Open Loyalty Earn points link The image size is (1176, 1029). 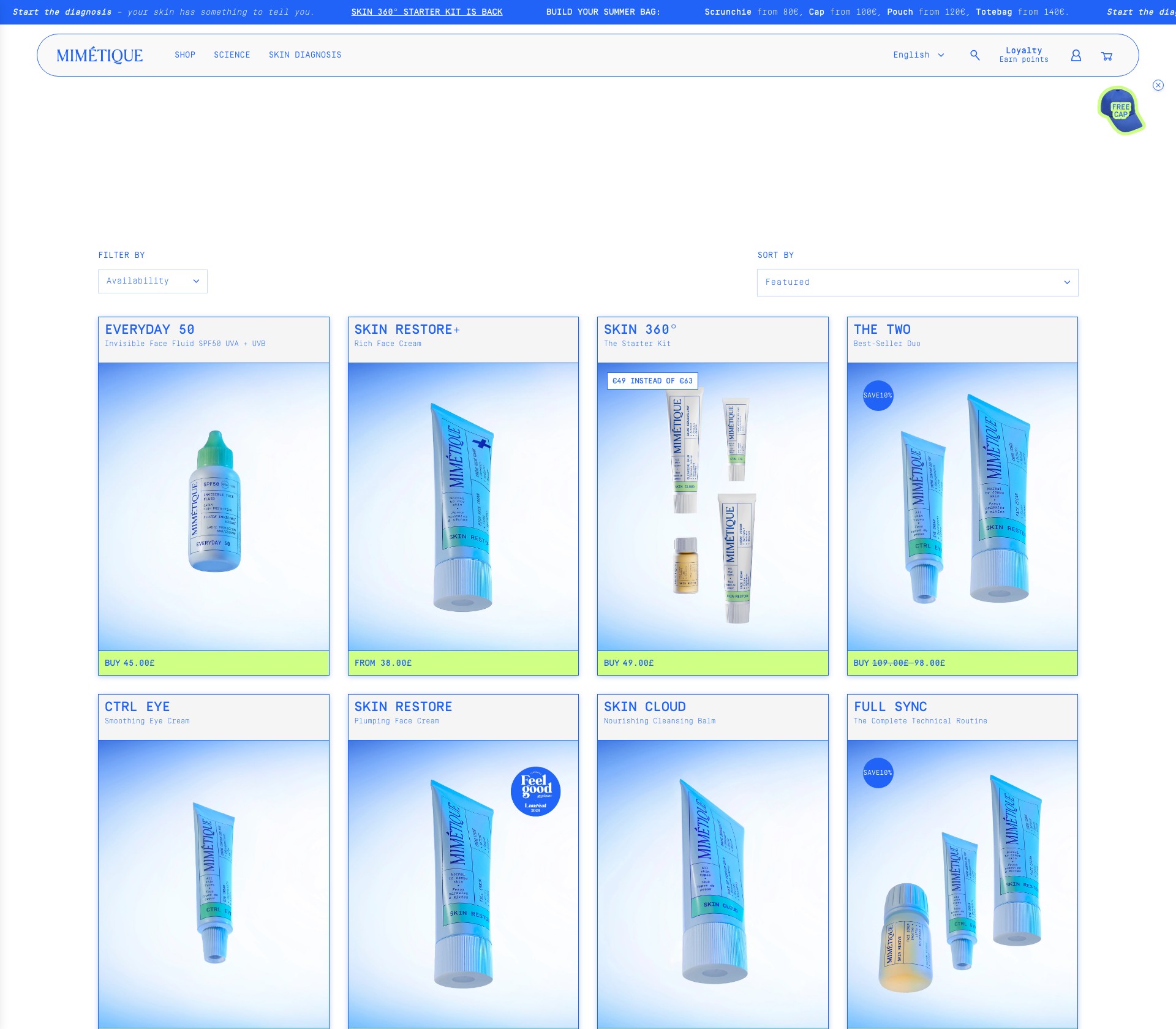coord(1023,55)
